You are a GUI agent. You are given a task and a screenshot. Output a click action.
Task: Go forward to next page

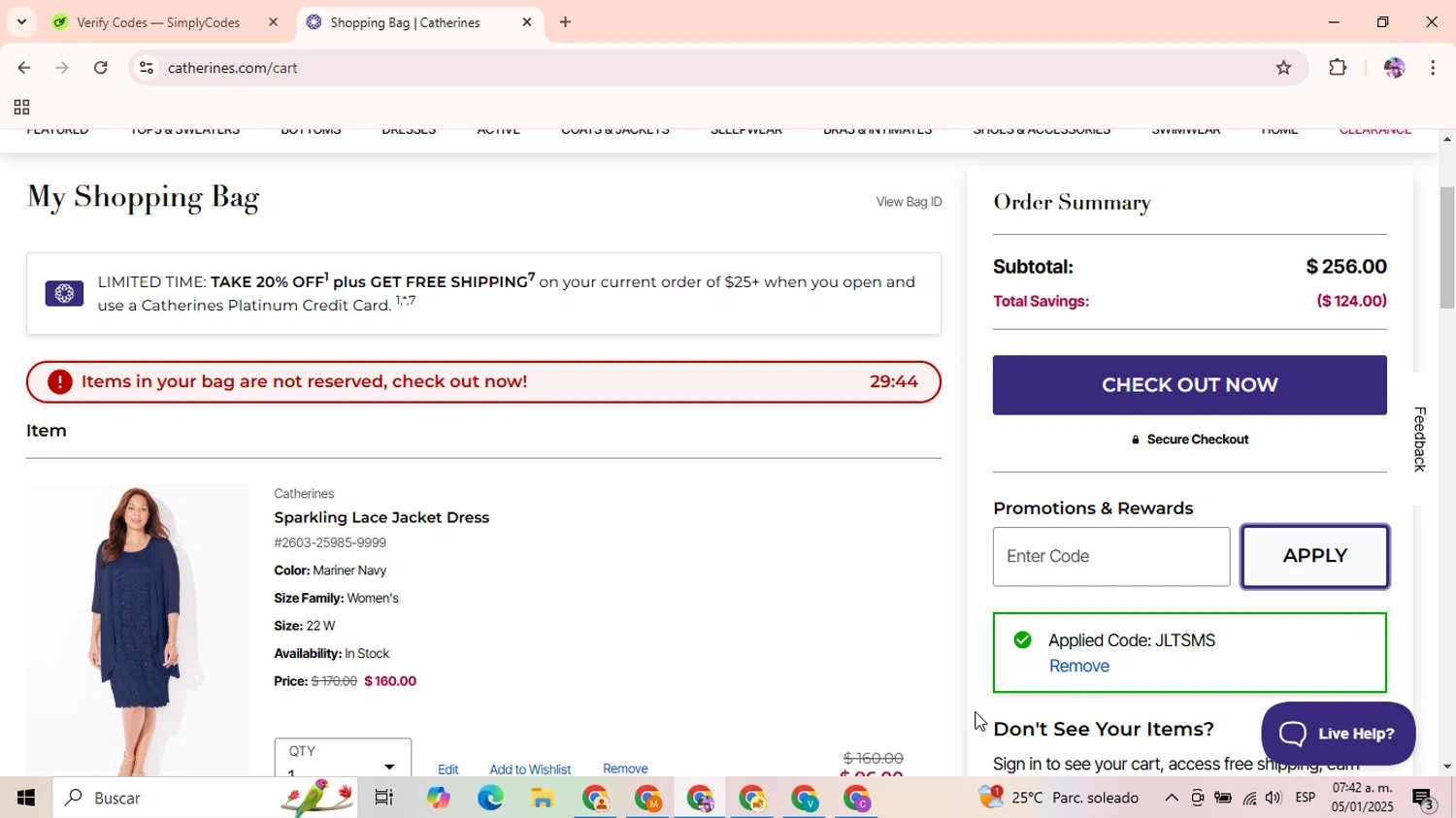(x=62, y=68)
